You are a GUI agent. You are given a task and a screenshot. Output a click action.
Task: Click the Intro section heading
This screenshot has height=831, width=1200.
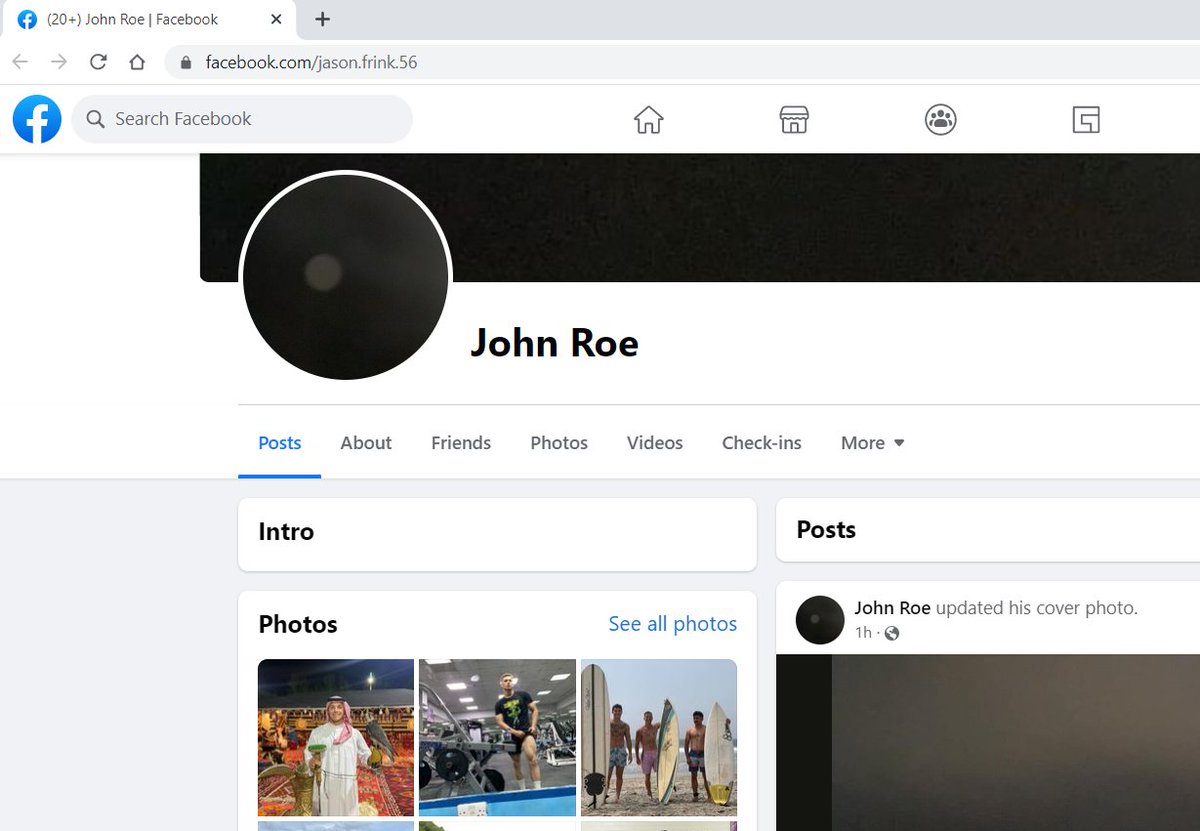(x=286, y=532)
